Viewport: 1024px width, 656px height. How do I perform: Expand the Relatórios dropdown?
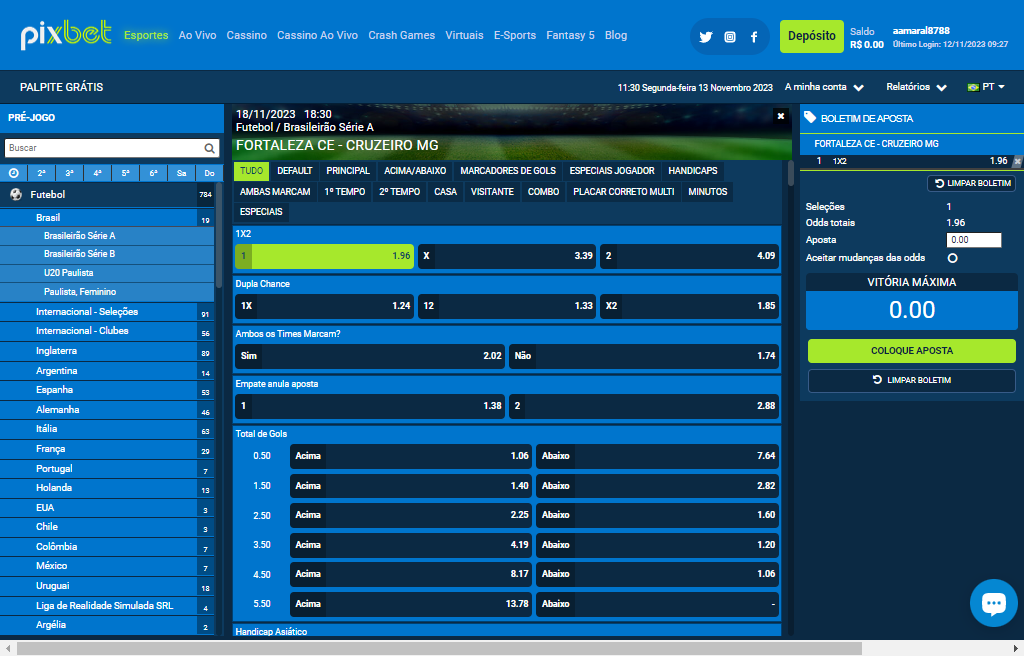tap(916, 87)
